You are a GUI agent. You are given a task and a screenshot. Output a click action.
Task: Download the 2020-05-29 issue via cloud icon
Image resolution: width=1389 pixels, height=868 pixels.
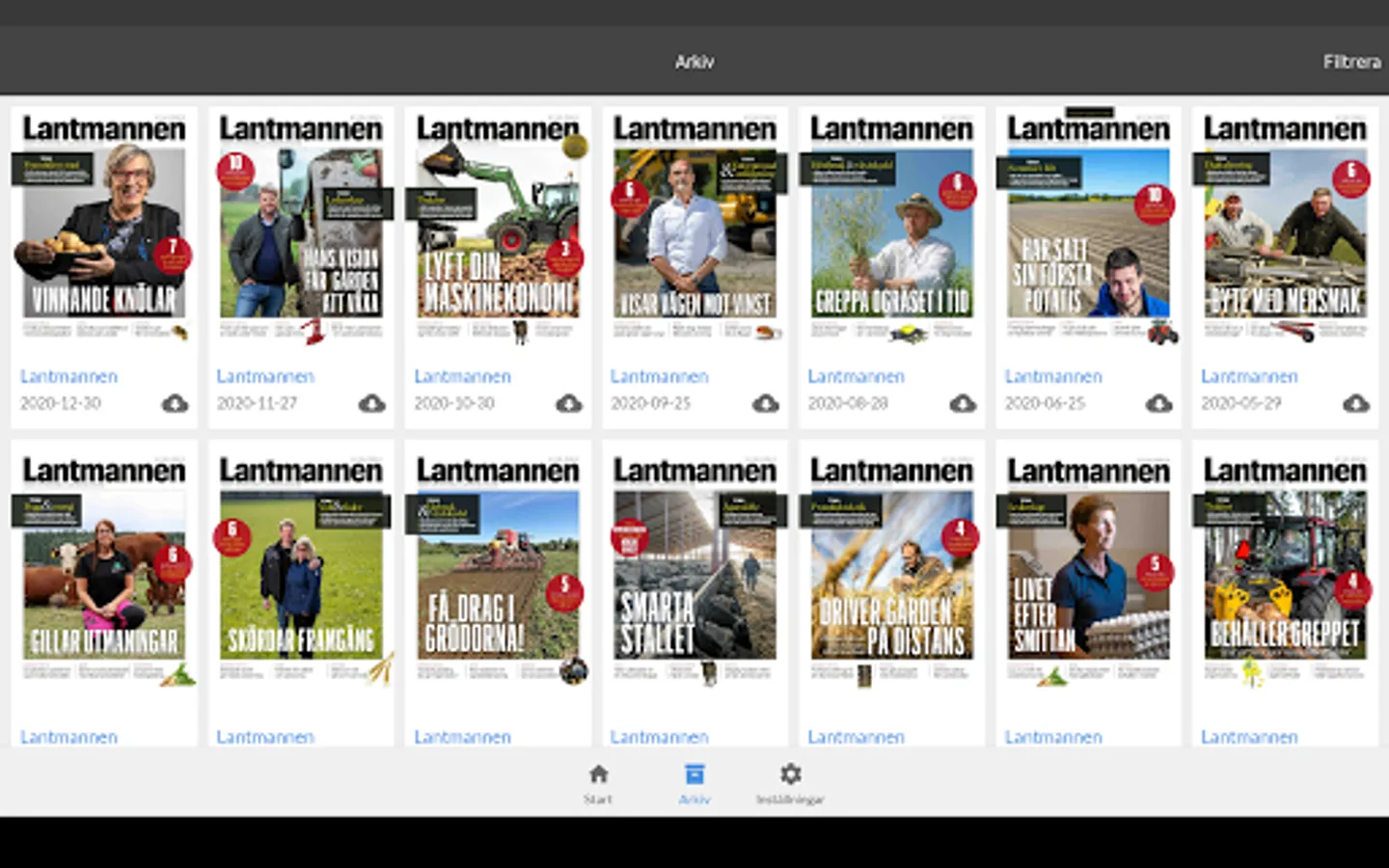[x=1356, y=403]
